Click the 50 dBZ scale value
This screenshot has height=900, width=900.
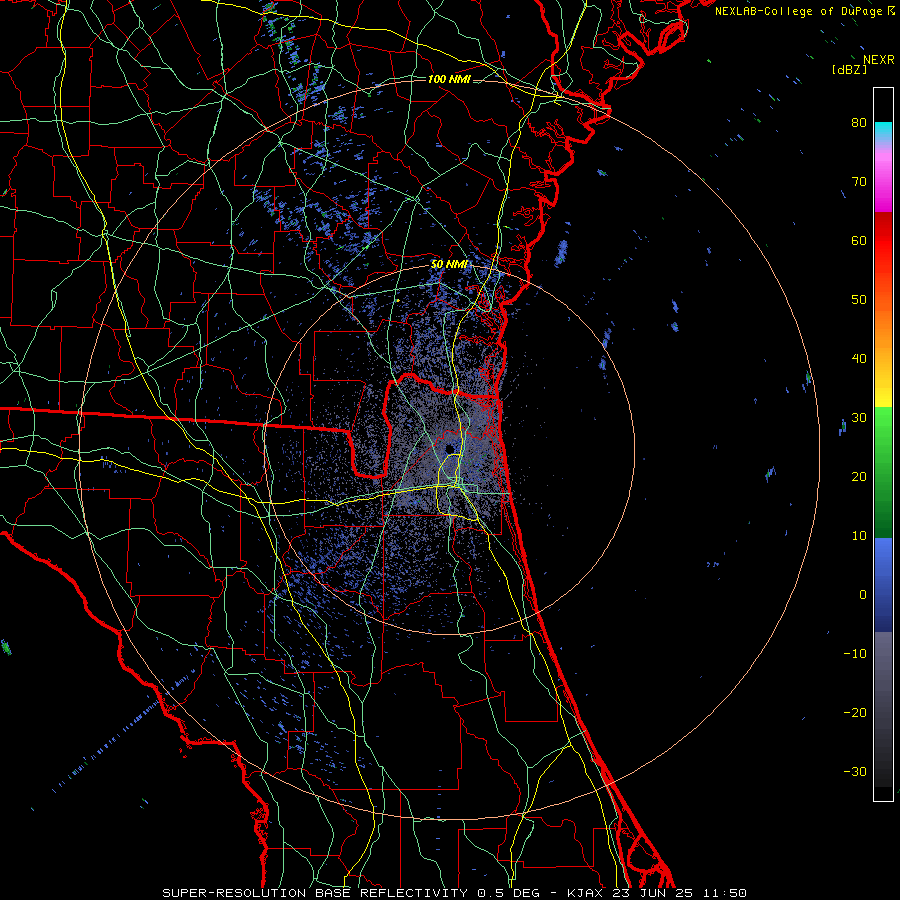(859, 300)
